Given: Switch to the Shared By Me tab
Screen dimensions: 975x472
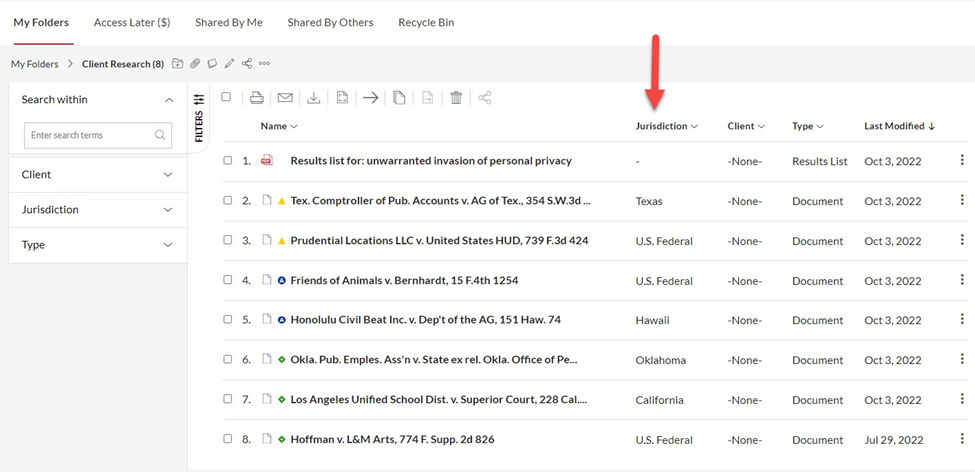Looking at the screenshot, I should pos(229,22).
